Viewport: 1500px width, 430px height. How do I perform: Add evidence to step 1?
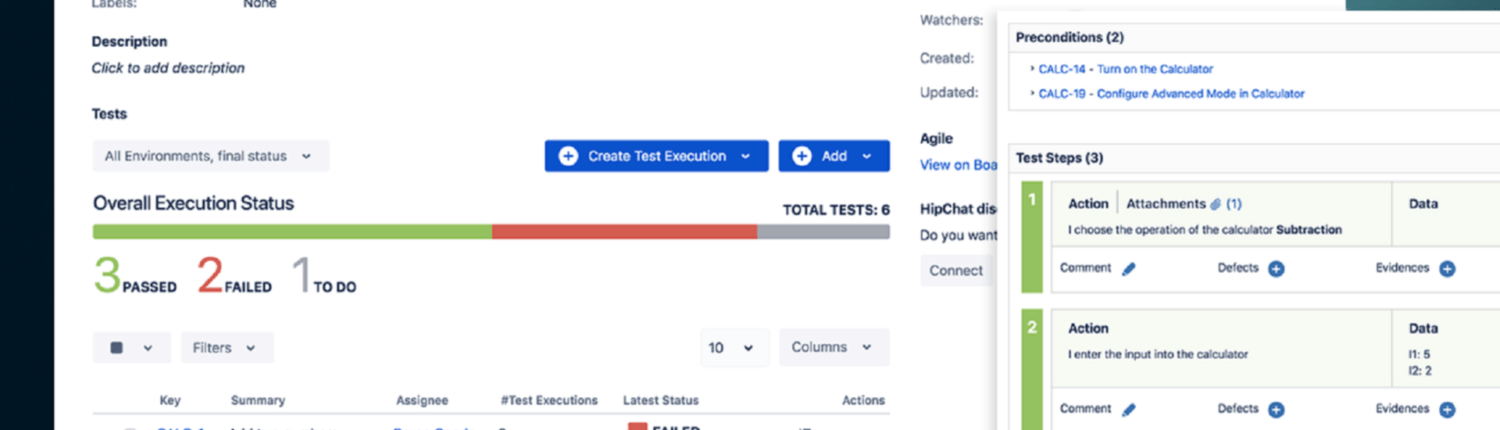coord(1447,269)
